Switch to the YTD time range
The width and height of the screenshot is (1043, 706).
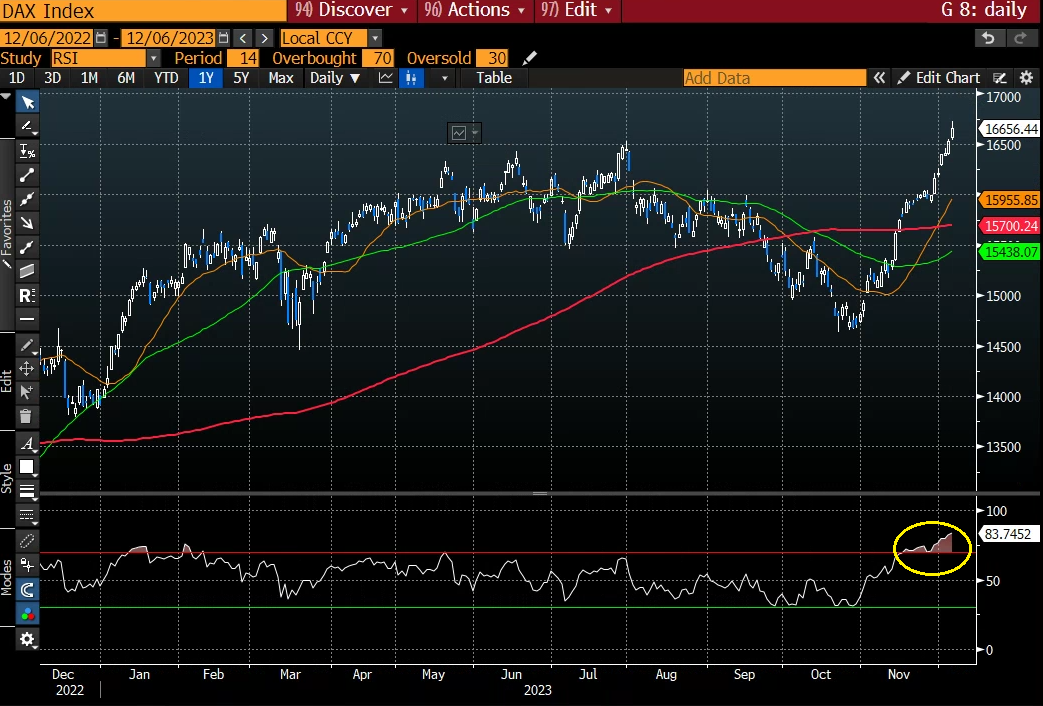tap(166, 78)
